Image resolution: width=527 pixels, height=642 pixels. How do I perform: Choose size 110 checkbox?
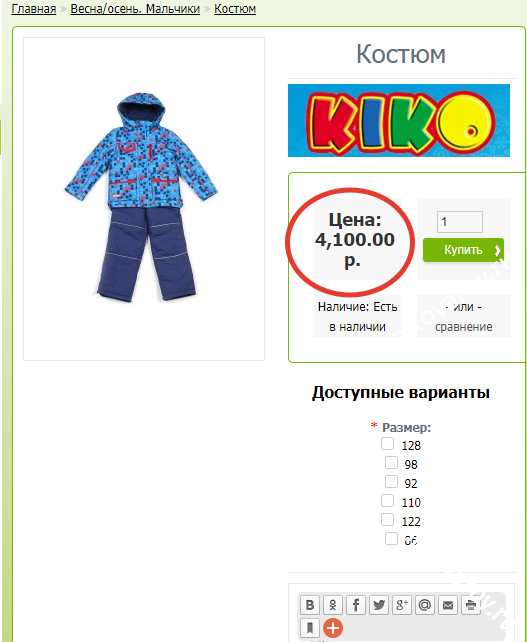pyautogui.click(x=387, y=501)
